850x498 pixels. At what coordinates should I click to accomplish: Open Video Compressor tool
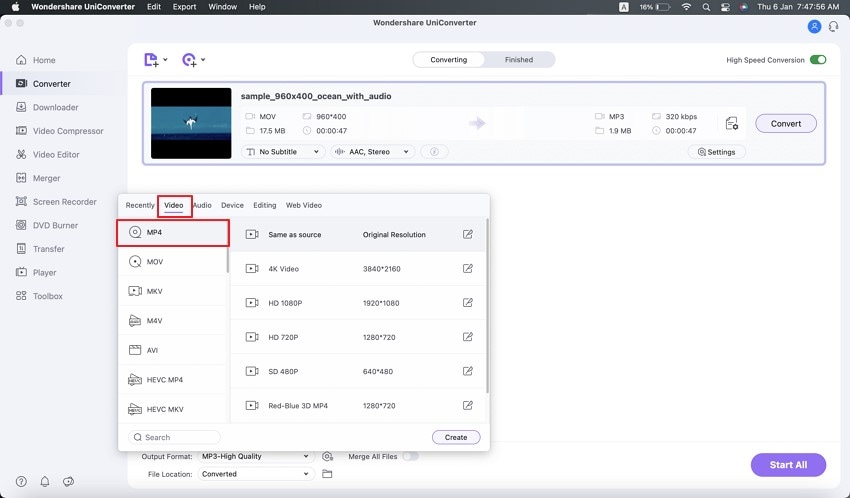pos(60,131)
